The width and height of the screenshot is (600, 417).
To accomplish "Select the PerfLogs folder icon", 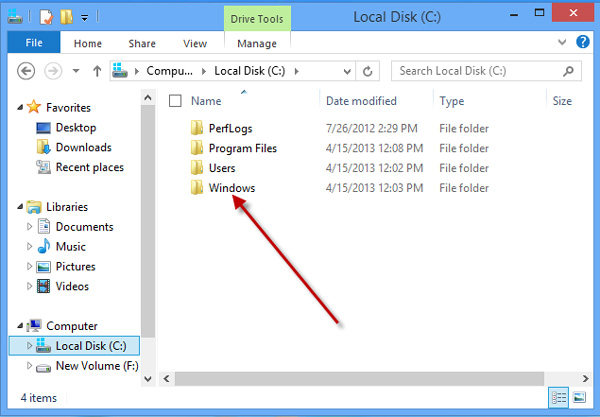I will coord(197,128).
